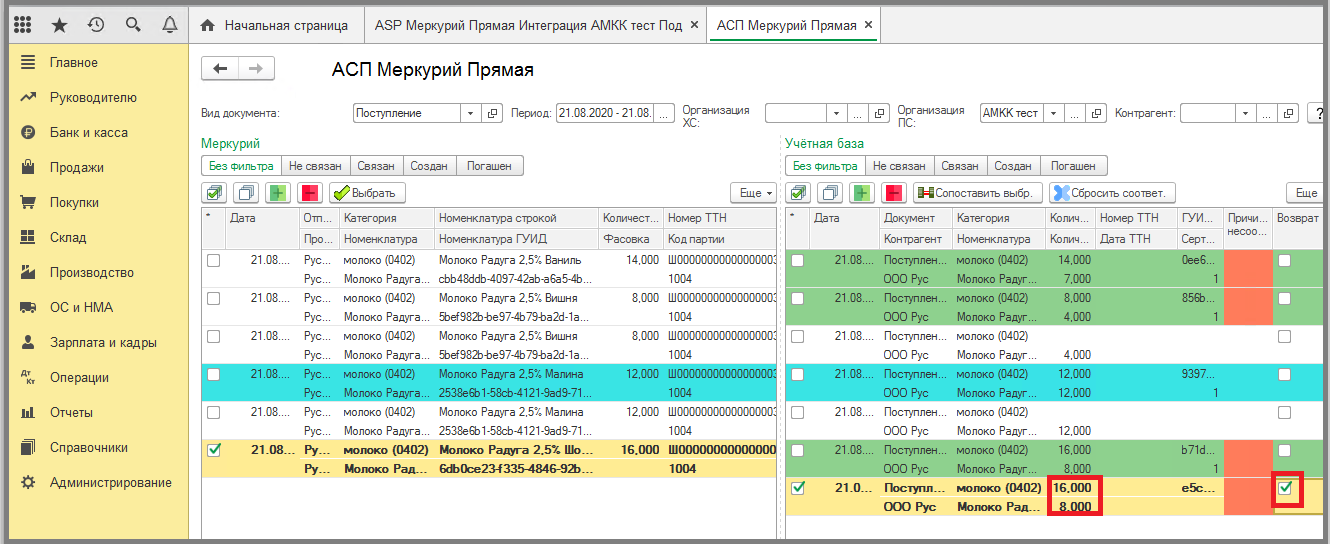
Task: Open the Вид документа field's form icon
Action: [493, 113]
